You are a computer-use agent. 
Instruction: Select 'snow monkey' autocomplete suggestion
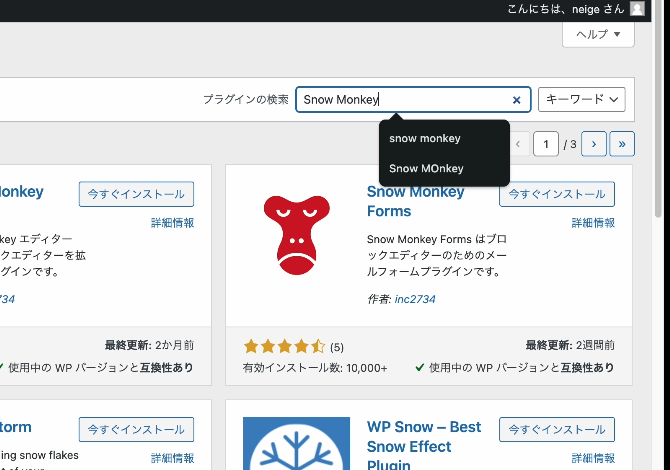(444, 138)
